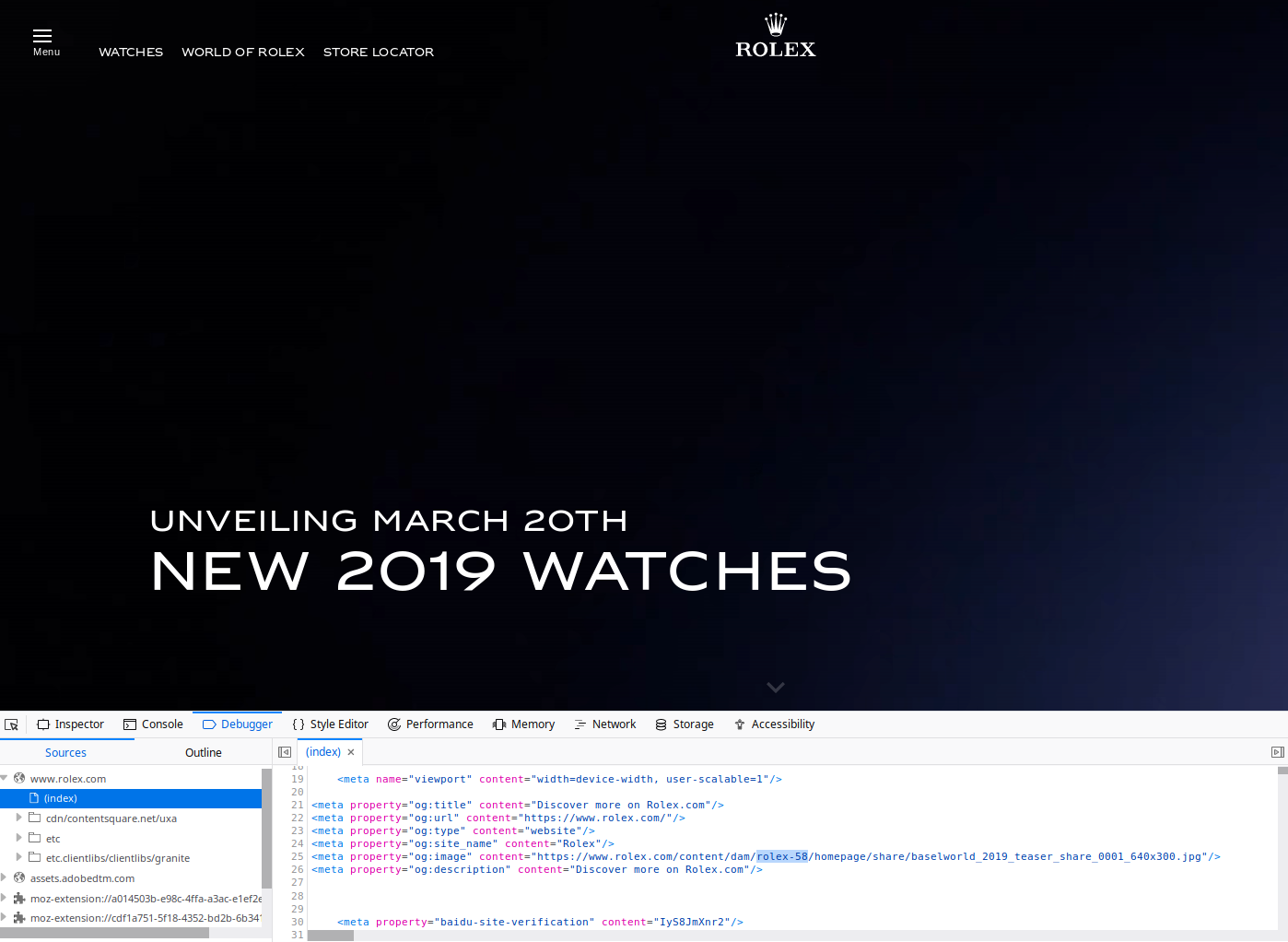The image size is (1288, 942).
Task: Expand the cdn/contentsquare.net/uxa folder
Action: click(x=18, y=818)
